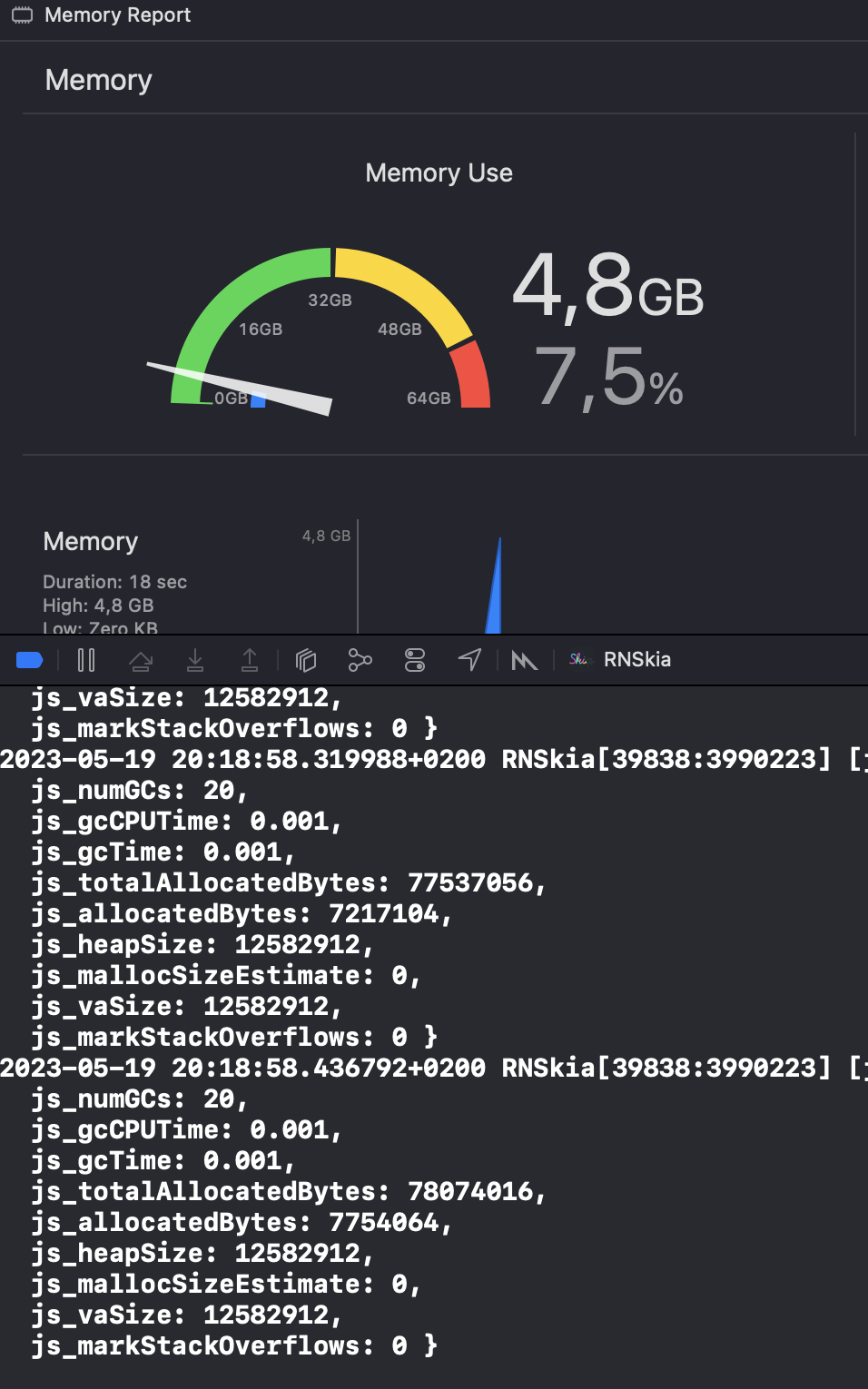Pause execution of the running app

coord(86,659)
